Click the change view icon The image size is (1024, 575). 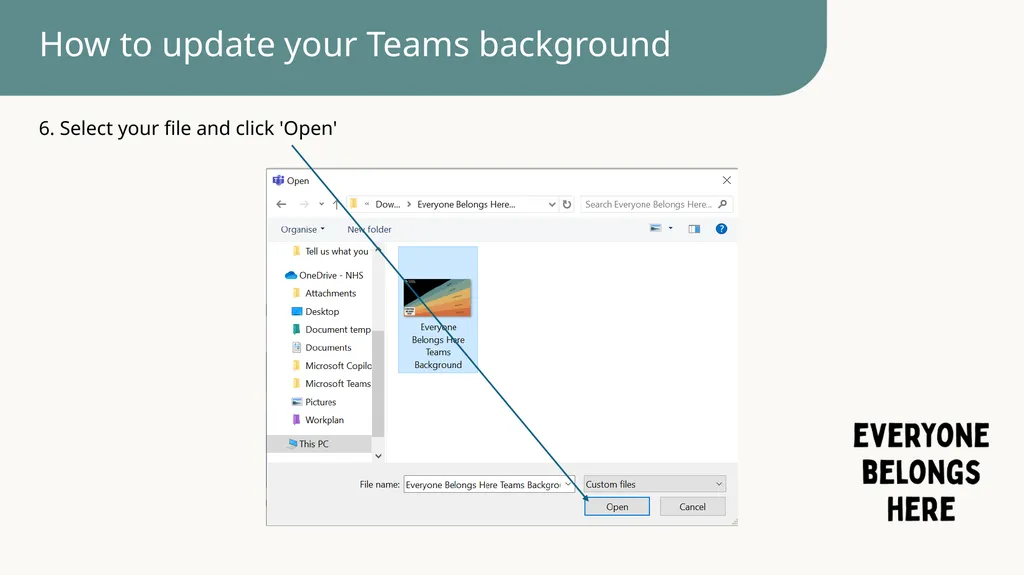[x=655, y=228]
